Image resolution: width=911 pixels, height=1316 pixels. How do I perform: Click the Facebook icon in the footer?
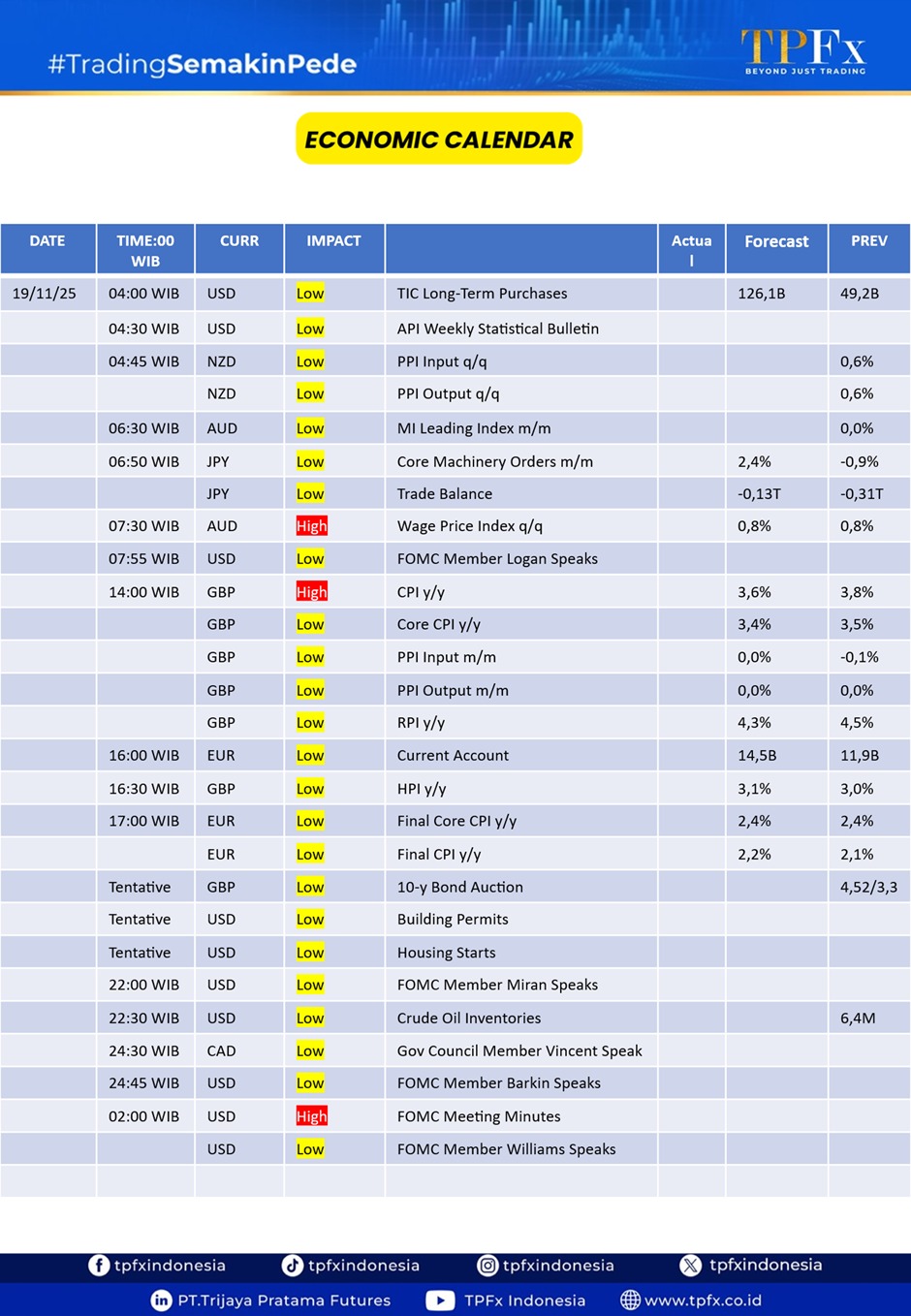[x=99, y=1266]
